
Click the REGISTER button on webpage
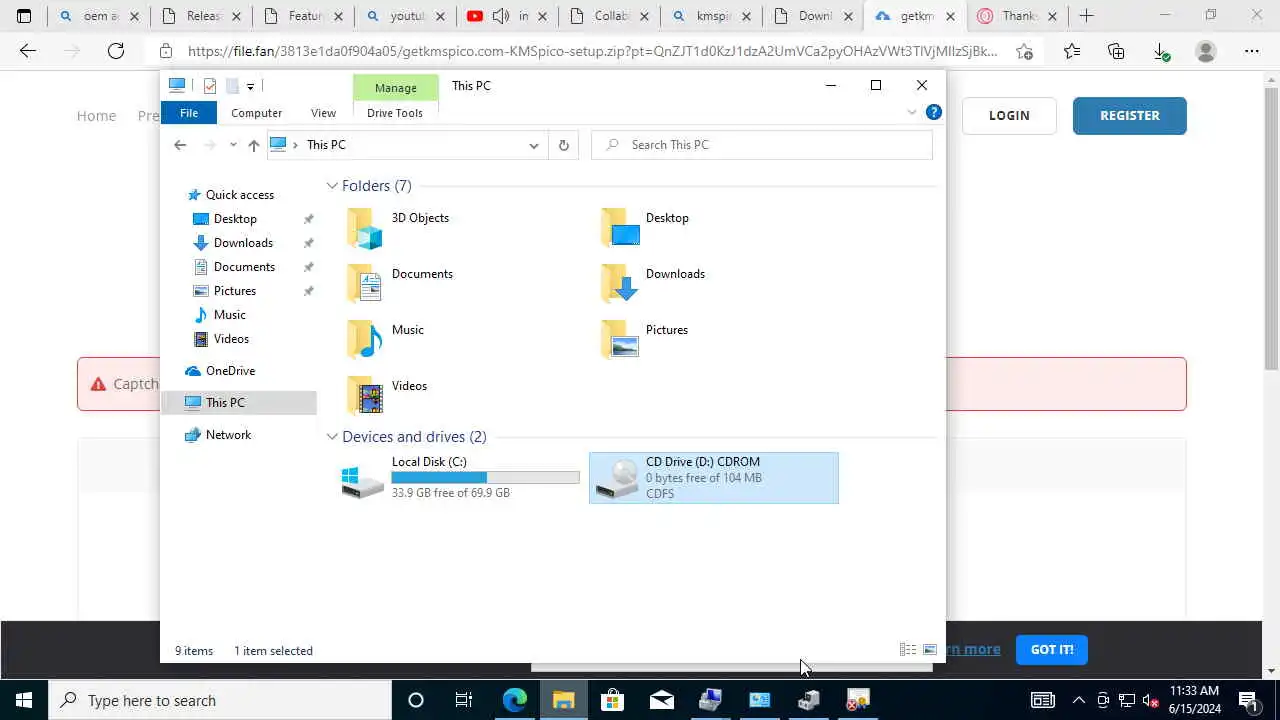point(1130,115)
